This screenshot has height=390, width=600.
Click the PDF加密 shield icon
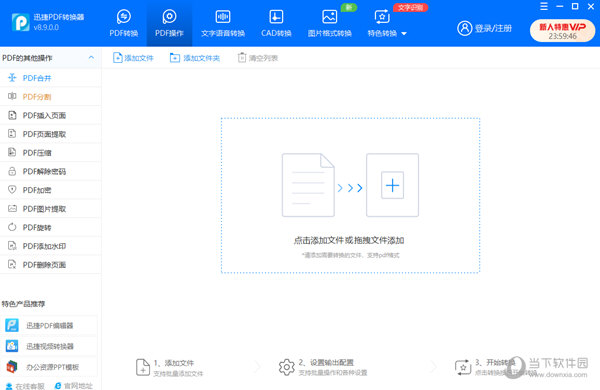[12, 189]
